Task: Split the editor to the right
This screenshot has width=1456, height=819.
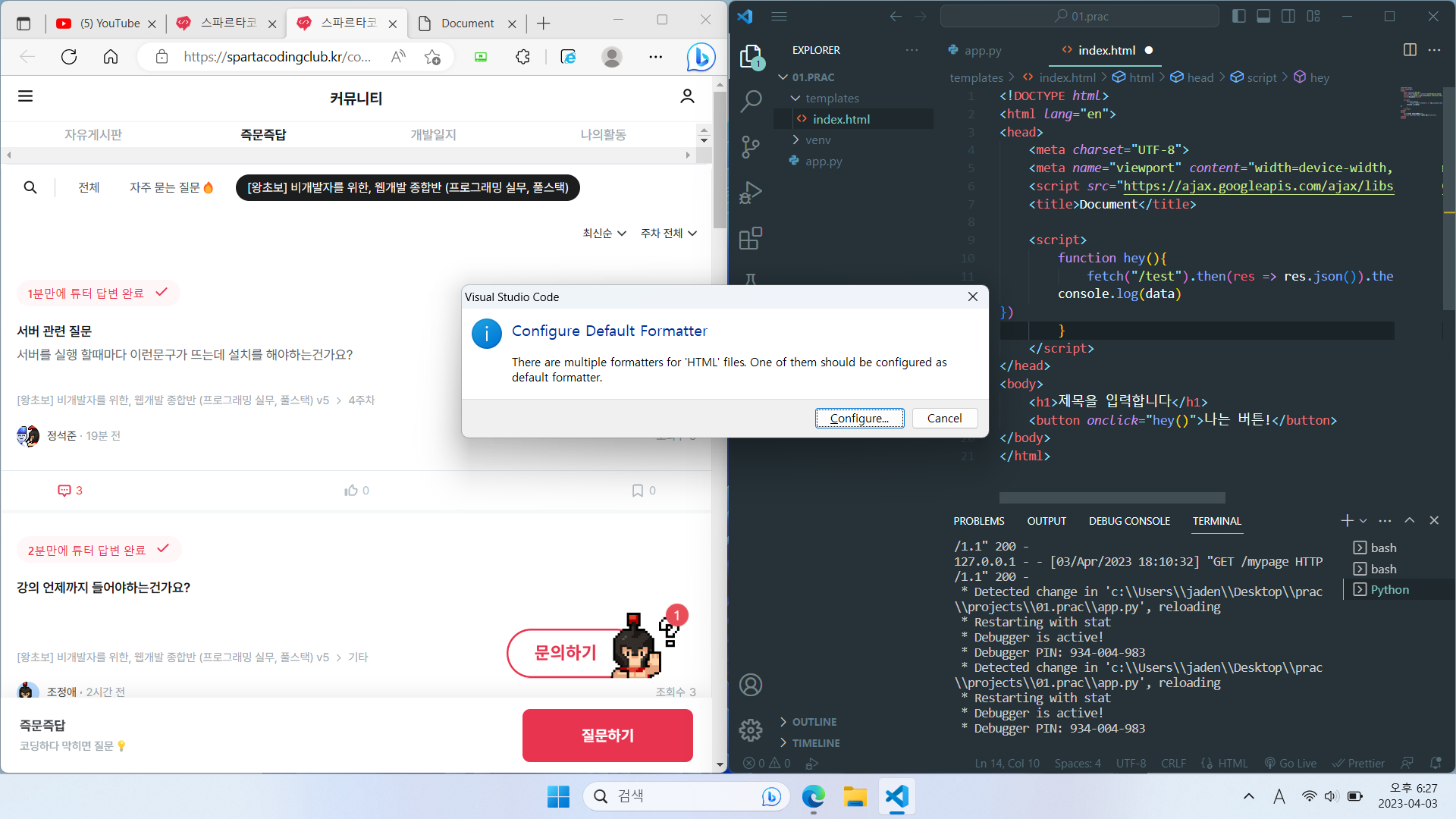Action: click(1410, 50)
